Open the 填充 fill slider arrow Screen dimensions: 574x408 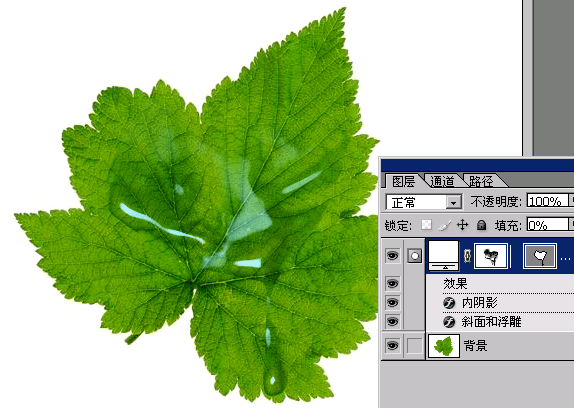tap(571, 225)
